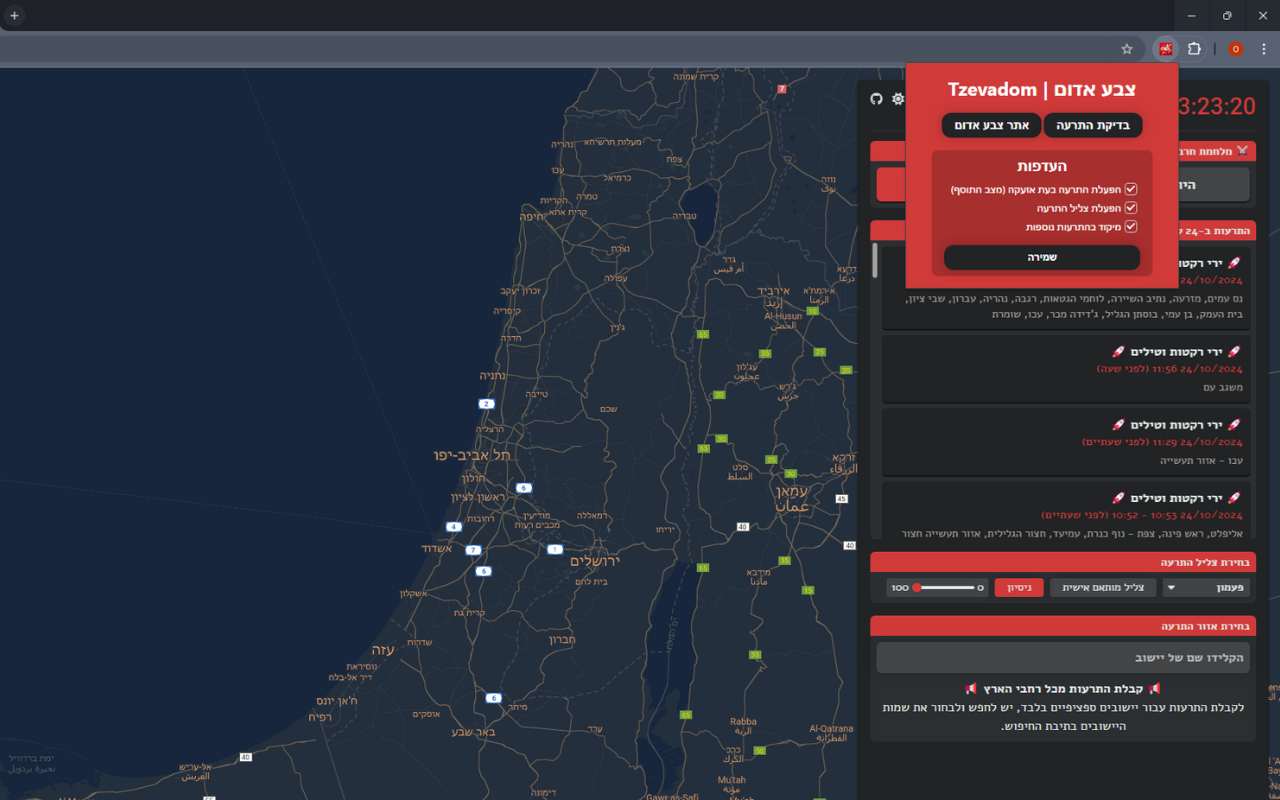
Task: Click the 'עזה' label on the map
Action: (383, 649)
